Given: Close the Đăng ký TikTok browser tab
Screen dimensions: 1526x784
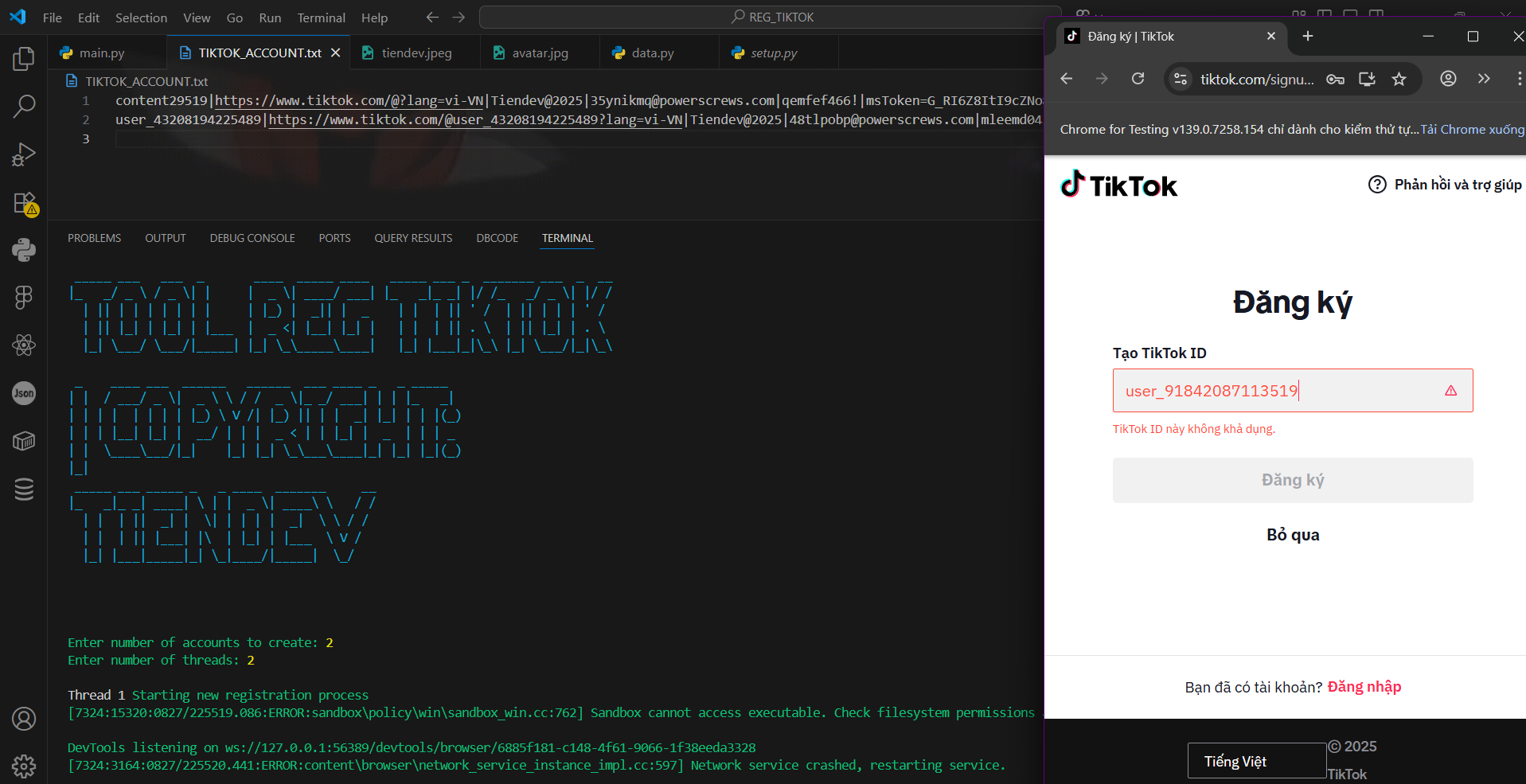Looking at the screenshot, I should point(1271,36).
